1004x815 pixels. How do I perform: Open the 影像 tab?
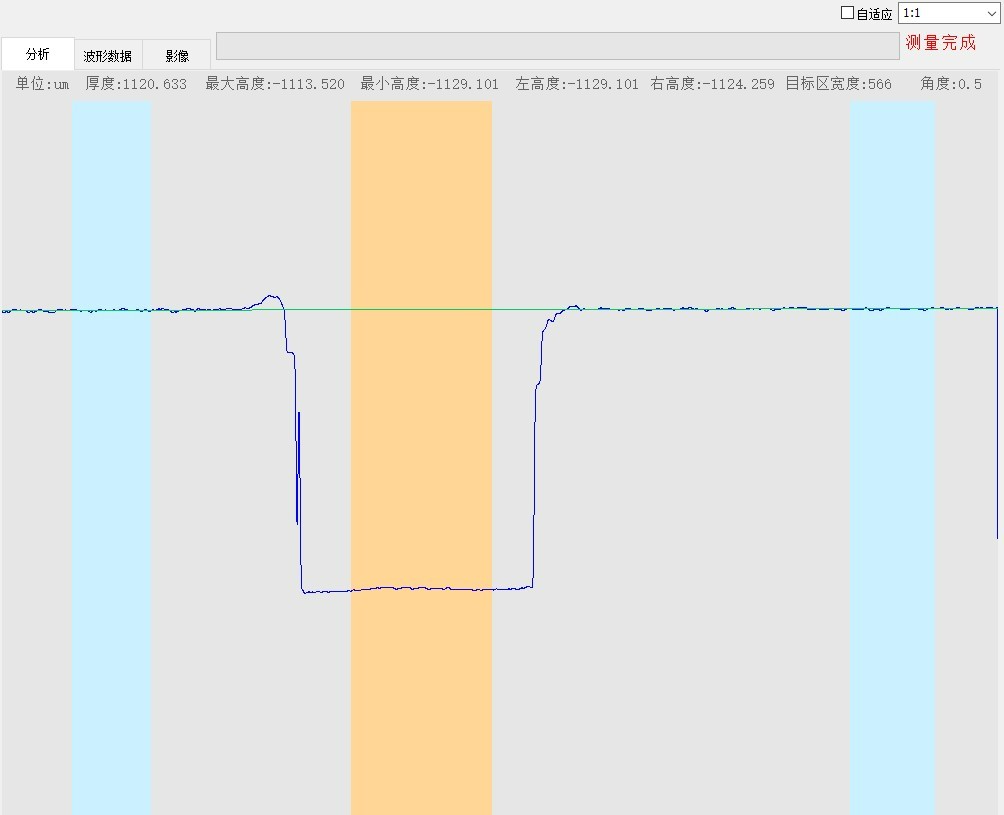[x=177, y=56]
